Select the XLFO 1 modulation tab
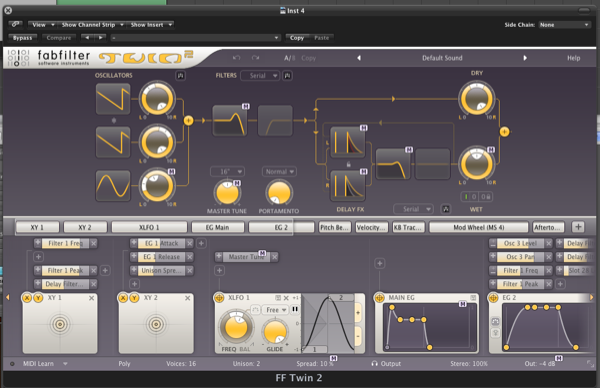This screenshot has width=600, height=388. pos(149,227)
